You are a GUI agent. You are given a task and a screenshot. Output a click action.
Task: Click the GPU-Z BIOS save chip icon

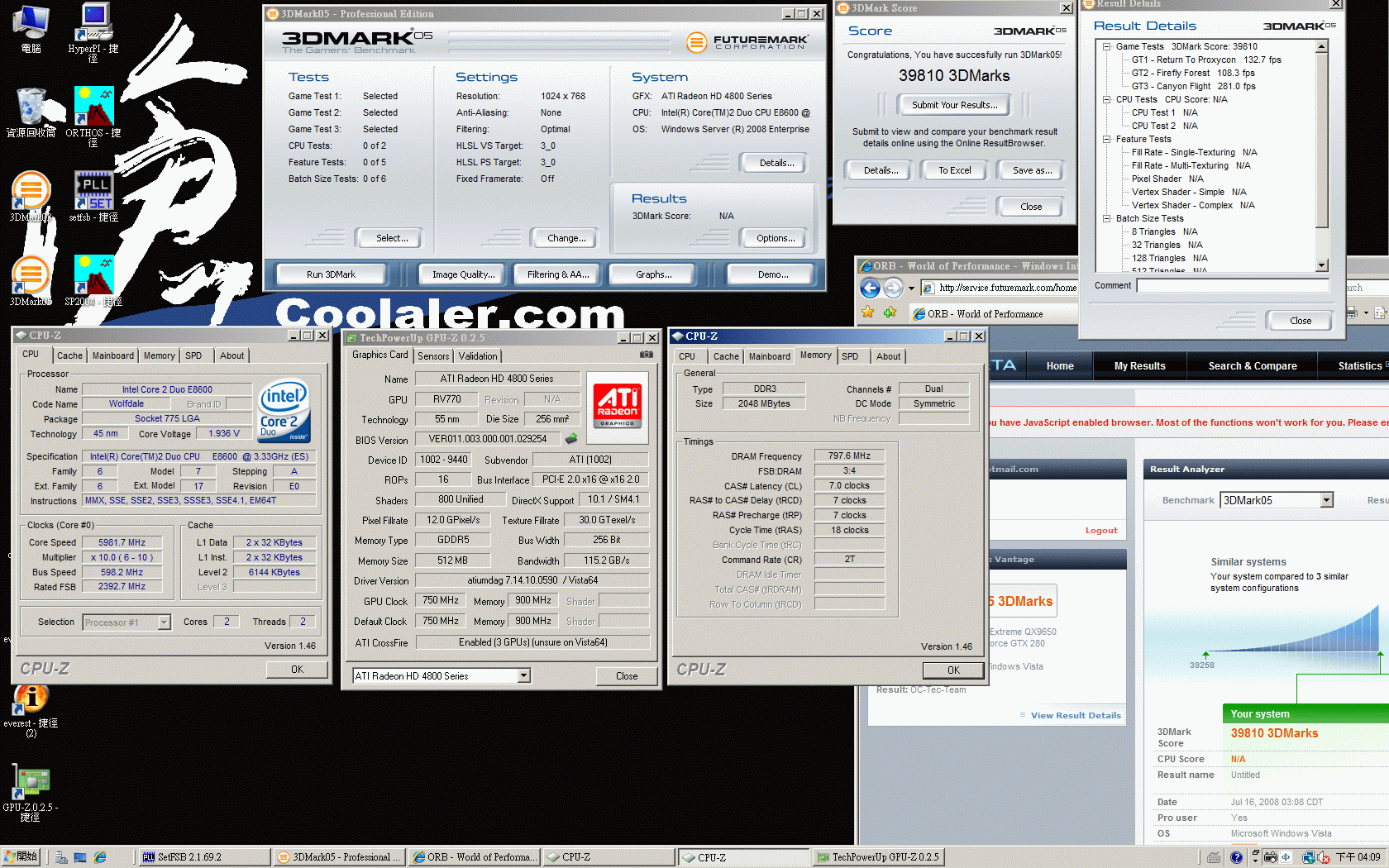(x=571, y=439)
